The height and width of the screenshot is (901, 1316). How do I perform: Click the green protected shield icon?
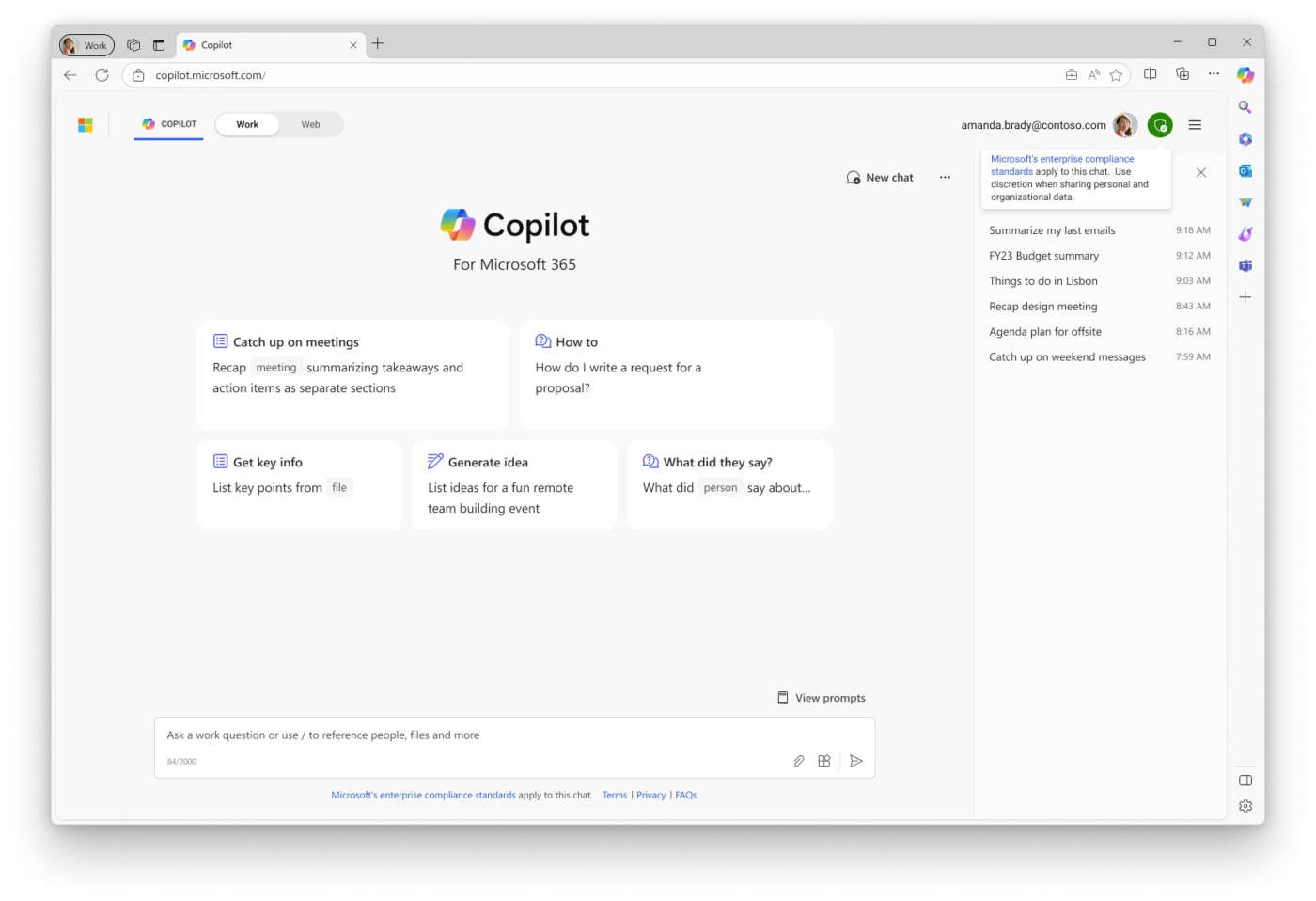click(1160, 125)
